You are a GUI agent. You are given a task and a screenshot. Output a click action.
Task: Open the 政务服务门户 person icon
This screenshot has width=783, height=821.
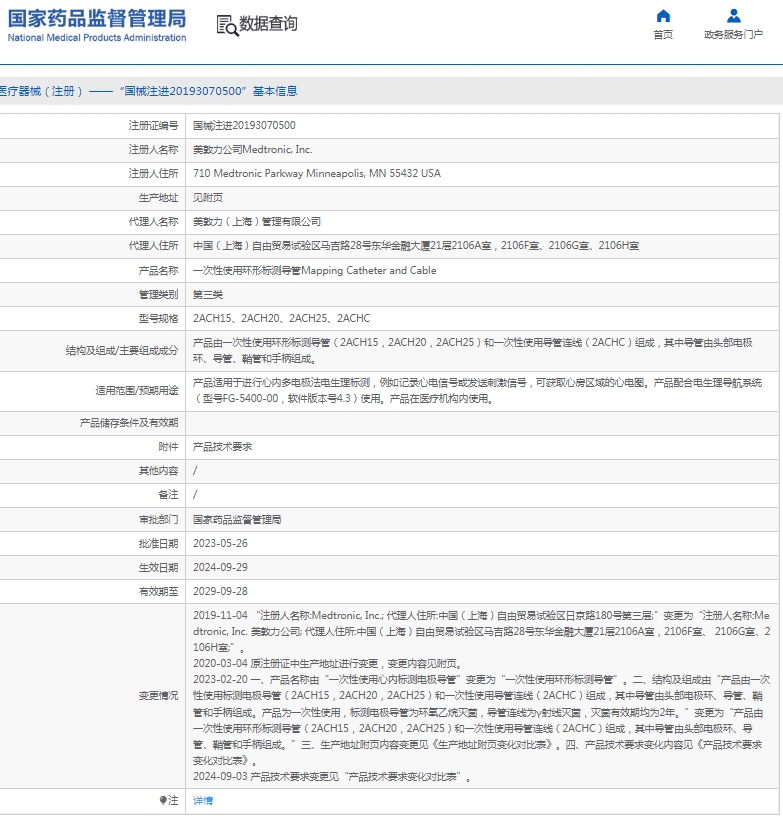pyautogui.click(x=734, y=16)
